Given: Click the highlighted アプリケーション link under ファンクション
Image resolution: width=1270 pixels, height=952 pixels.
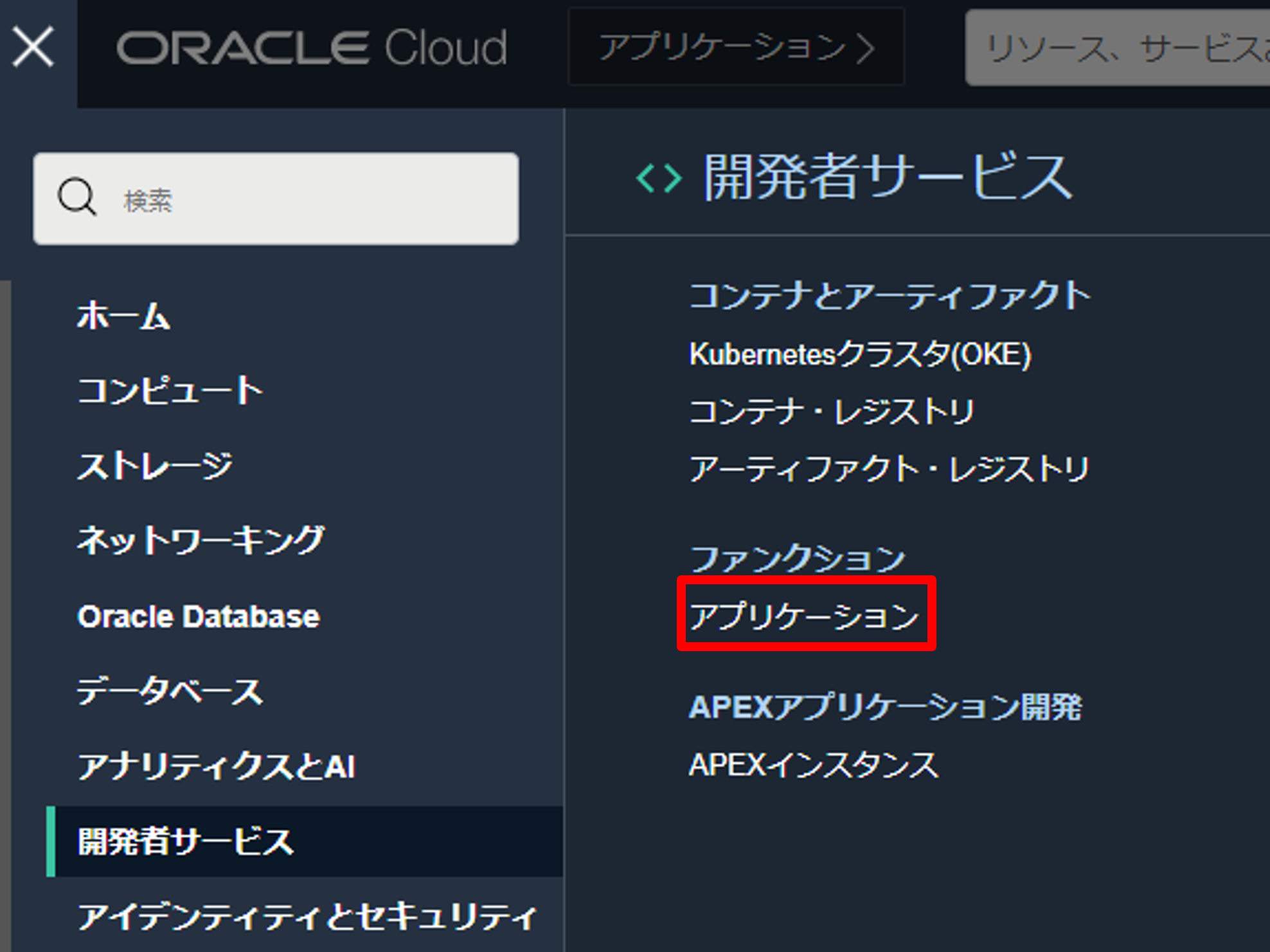Looking at the screenshot, I should [x=804, y=616].
